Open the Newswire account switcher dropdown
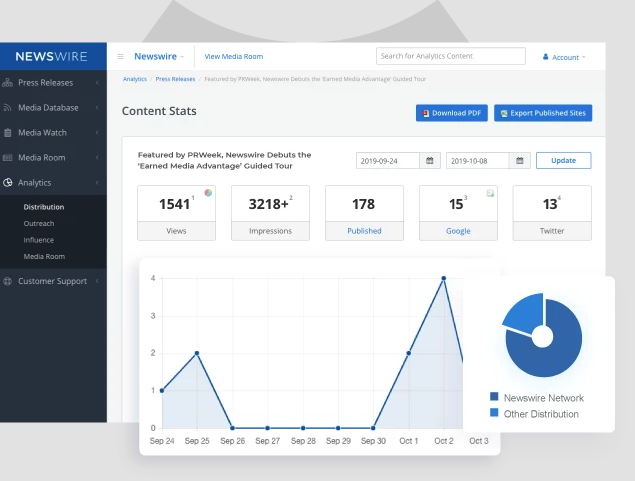Screen dimensions: 635x481 pos(159,56)
